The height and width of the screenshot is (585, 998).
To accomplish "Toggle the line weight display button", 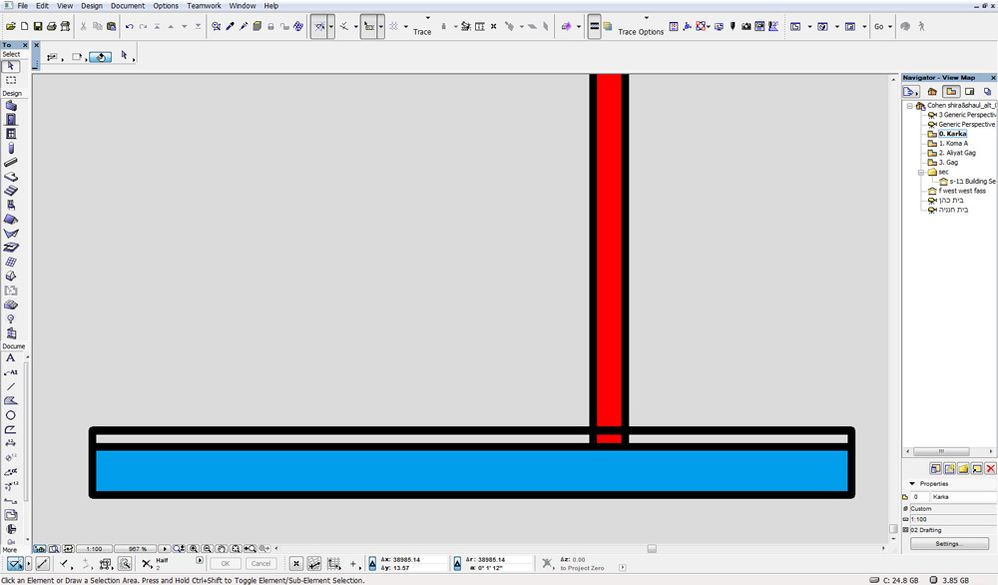I will [594, 26].
